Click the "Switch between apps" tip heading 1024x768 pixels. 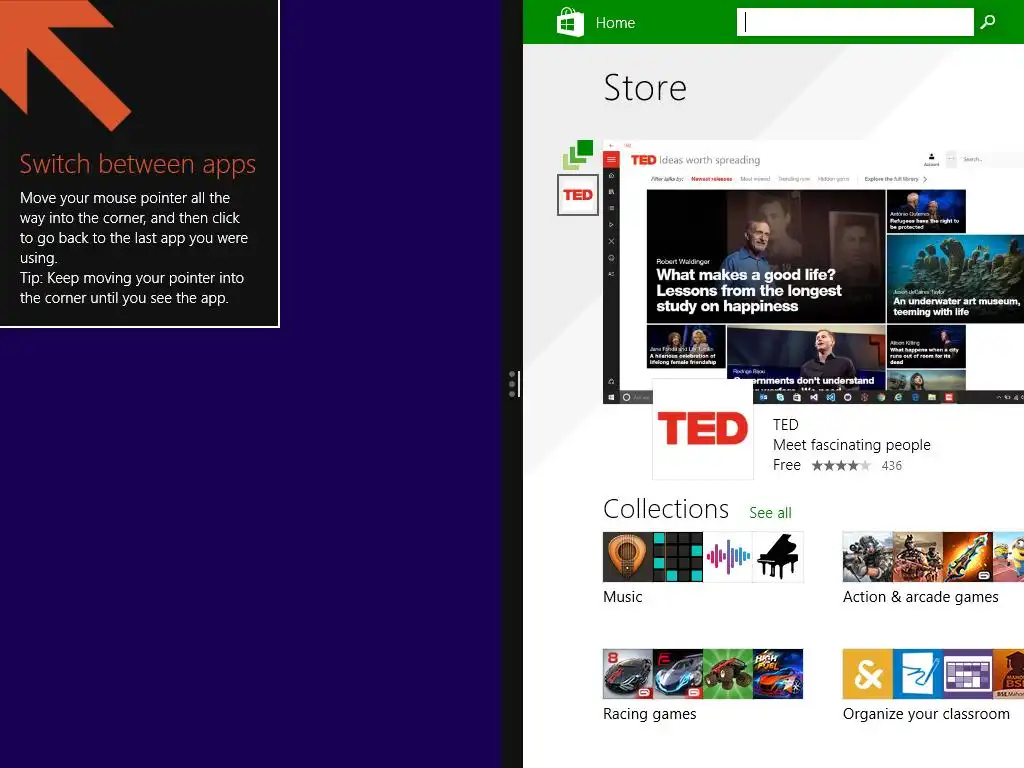point(138,164)
